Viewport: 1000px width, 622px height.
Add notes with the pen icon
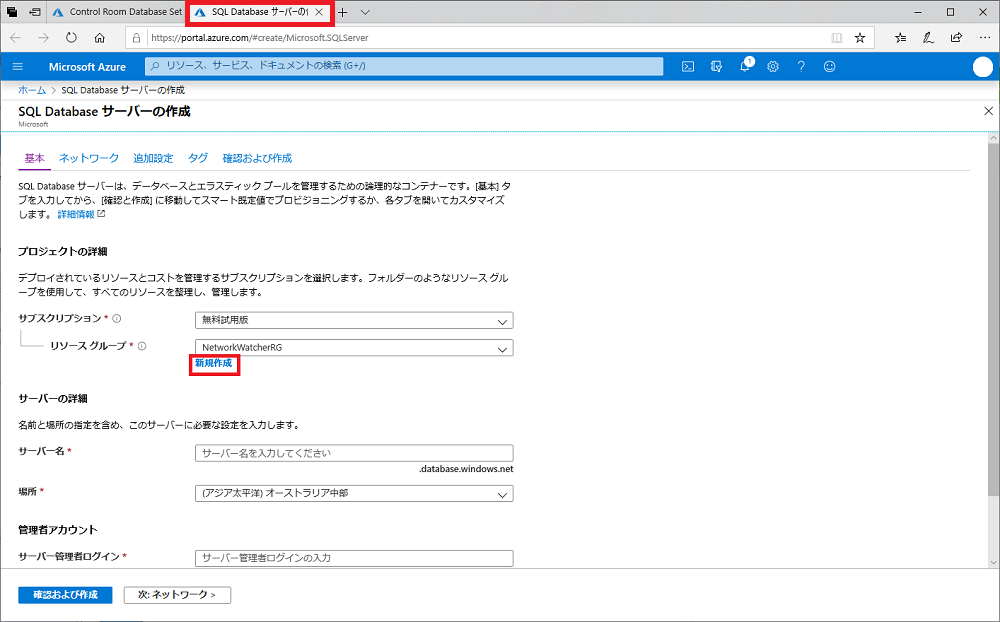tap(928, 38)
